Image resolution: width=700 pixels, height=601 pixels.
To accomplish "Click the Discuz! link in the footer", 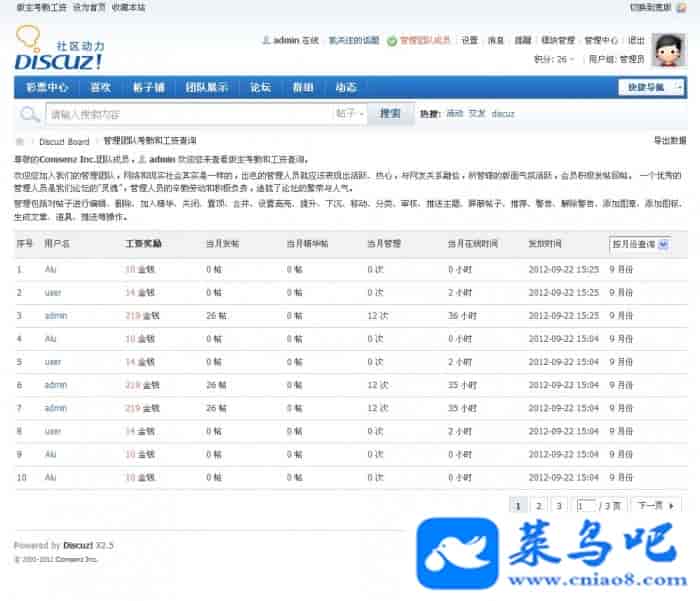I will (x=79, y=545).
